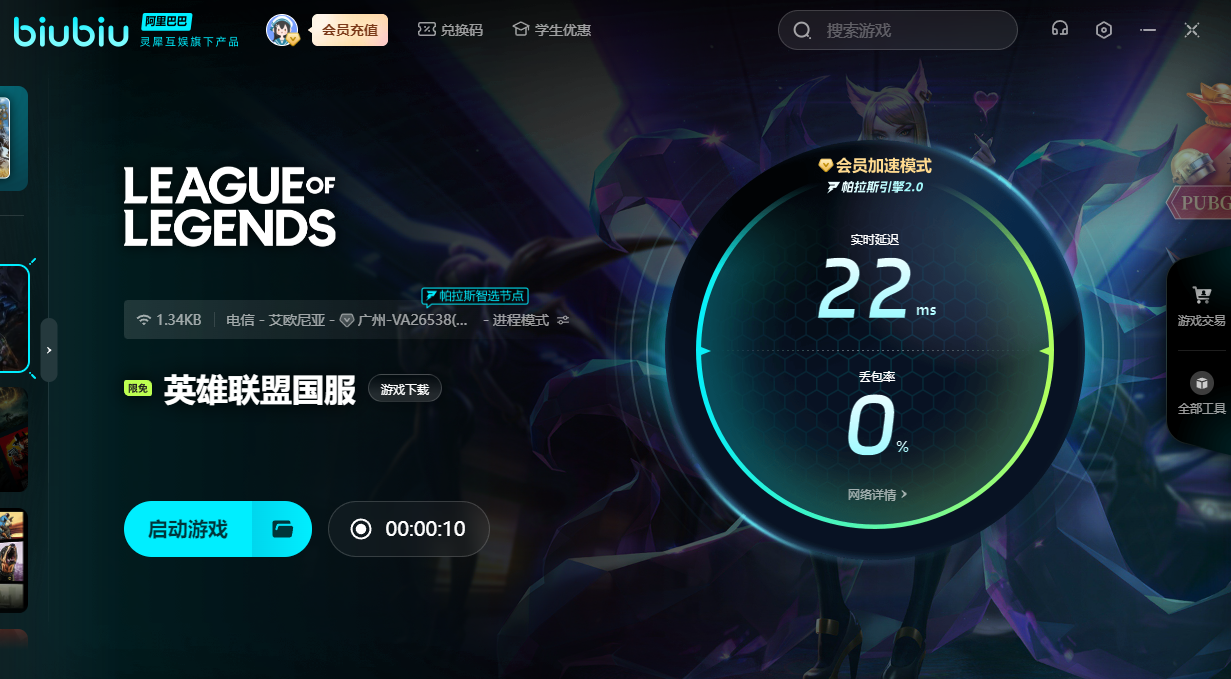This screenshot has width=1231, height=679.
Task: Click the League of Legends logo
Action: click(230, 207)
